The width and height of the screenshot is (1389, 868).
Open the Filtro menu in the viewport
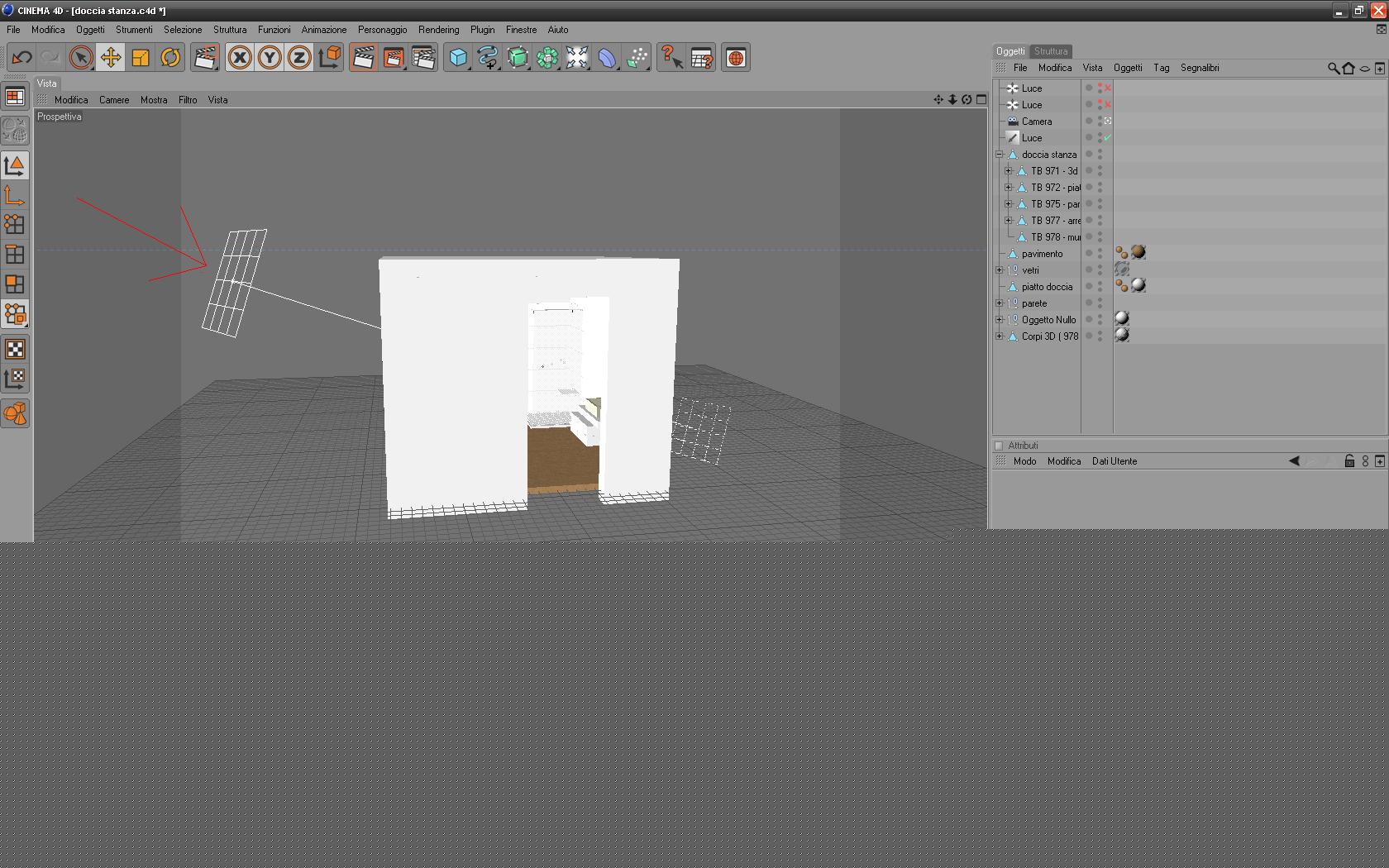188,100
